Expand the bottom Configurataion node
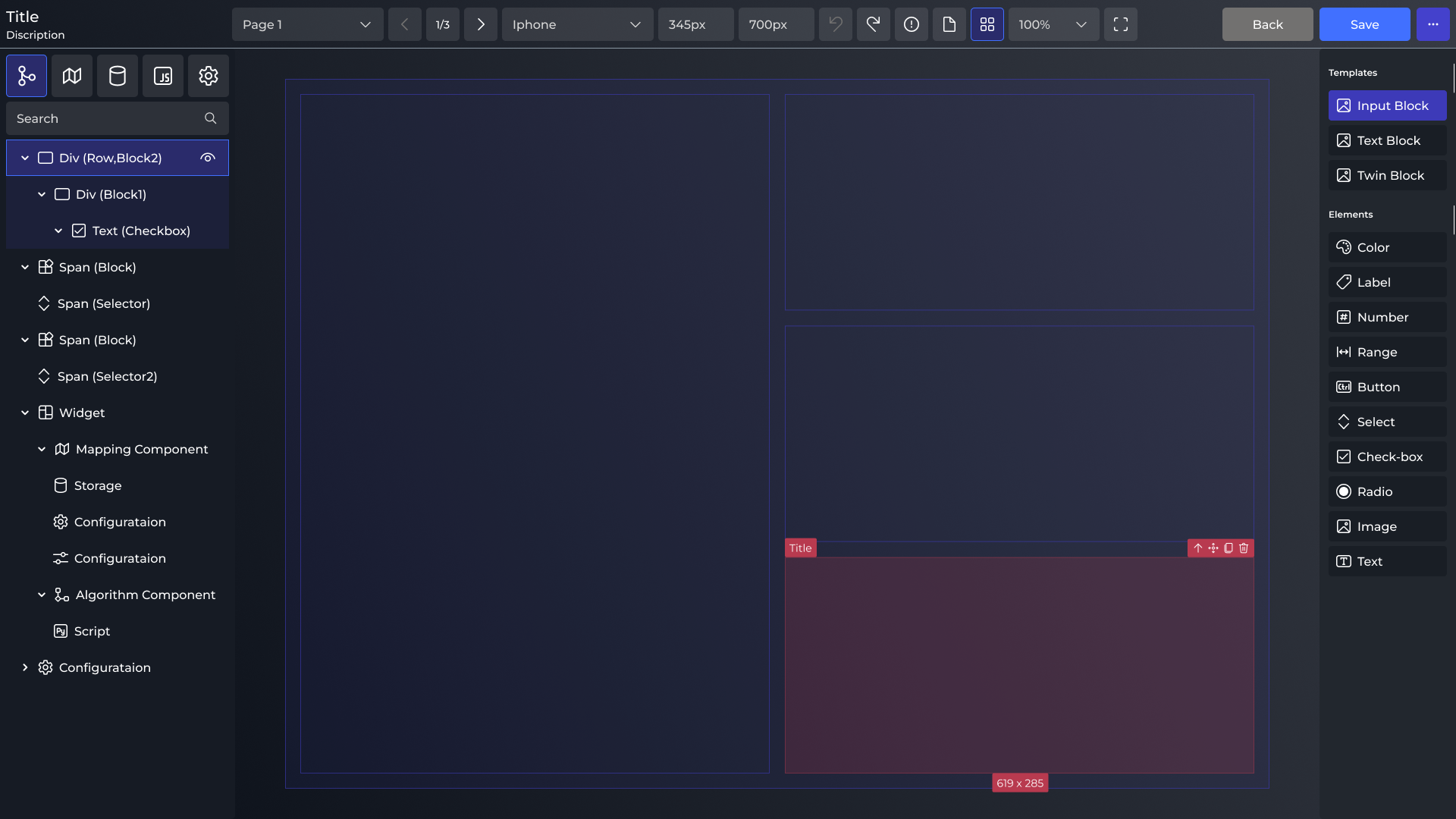Viewport: 1456px width, 819px height. (x=25, y=667)
